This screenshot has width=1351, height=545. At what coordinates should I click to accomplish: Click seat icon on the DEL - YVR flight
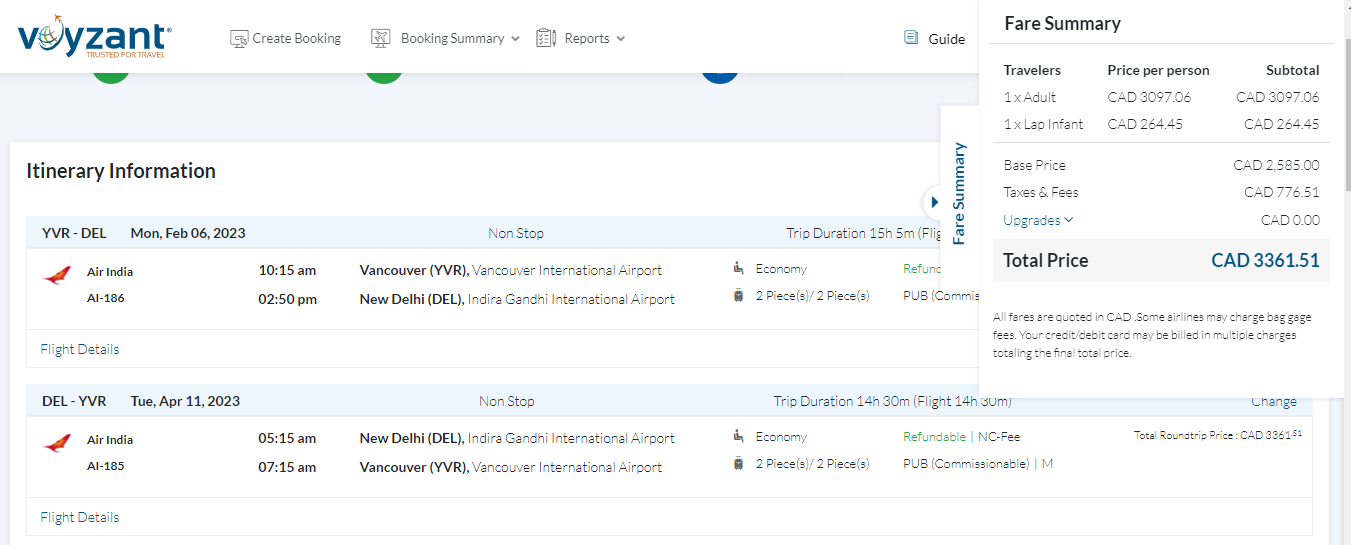pos(739,436)
